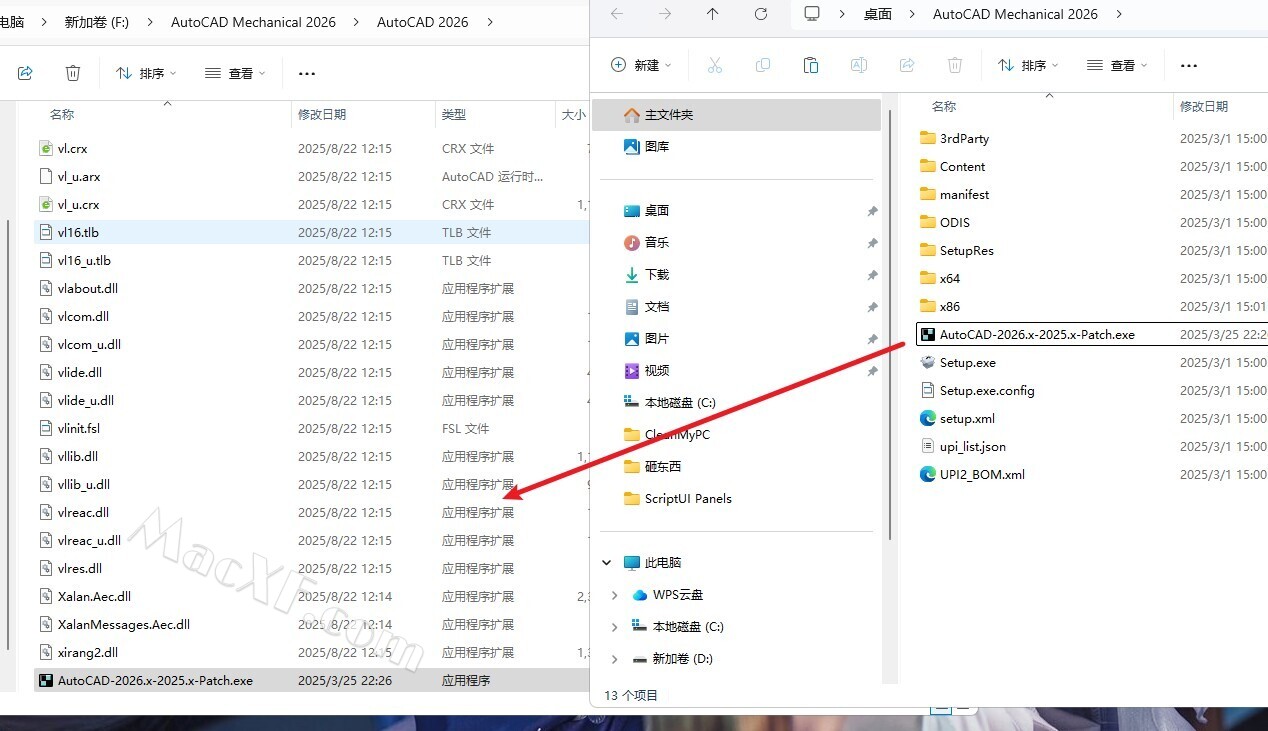The width and height of the screenshot is (1268, 731).
Task: Click the Paste clipboard icon
Action: (x=811, y=65)
